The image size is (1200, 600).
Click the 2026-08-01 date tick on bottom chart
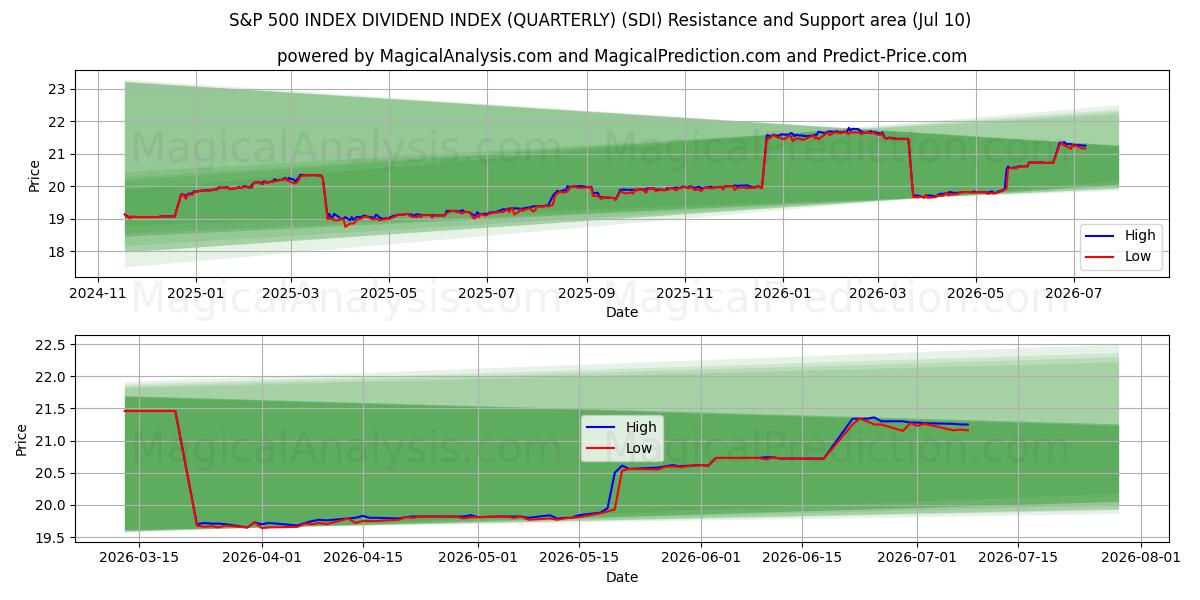(1141, 559)
